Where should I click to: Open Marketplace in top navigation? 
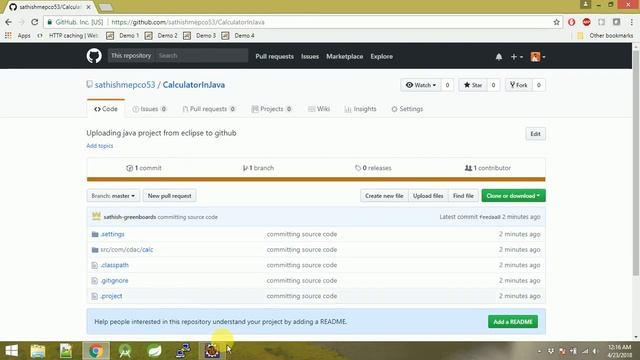point(344,56)
